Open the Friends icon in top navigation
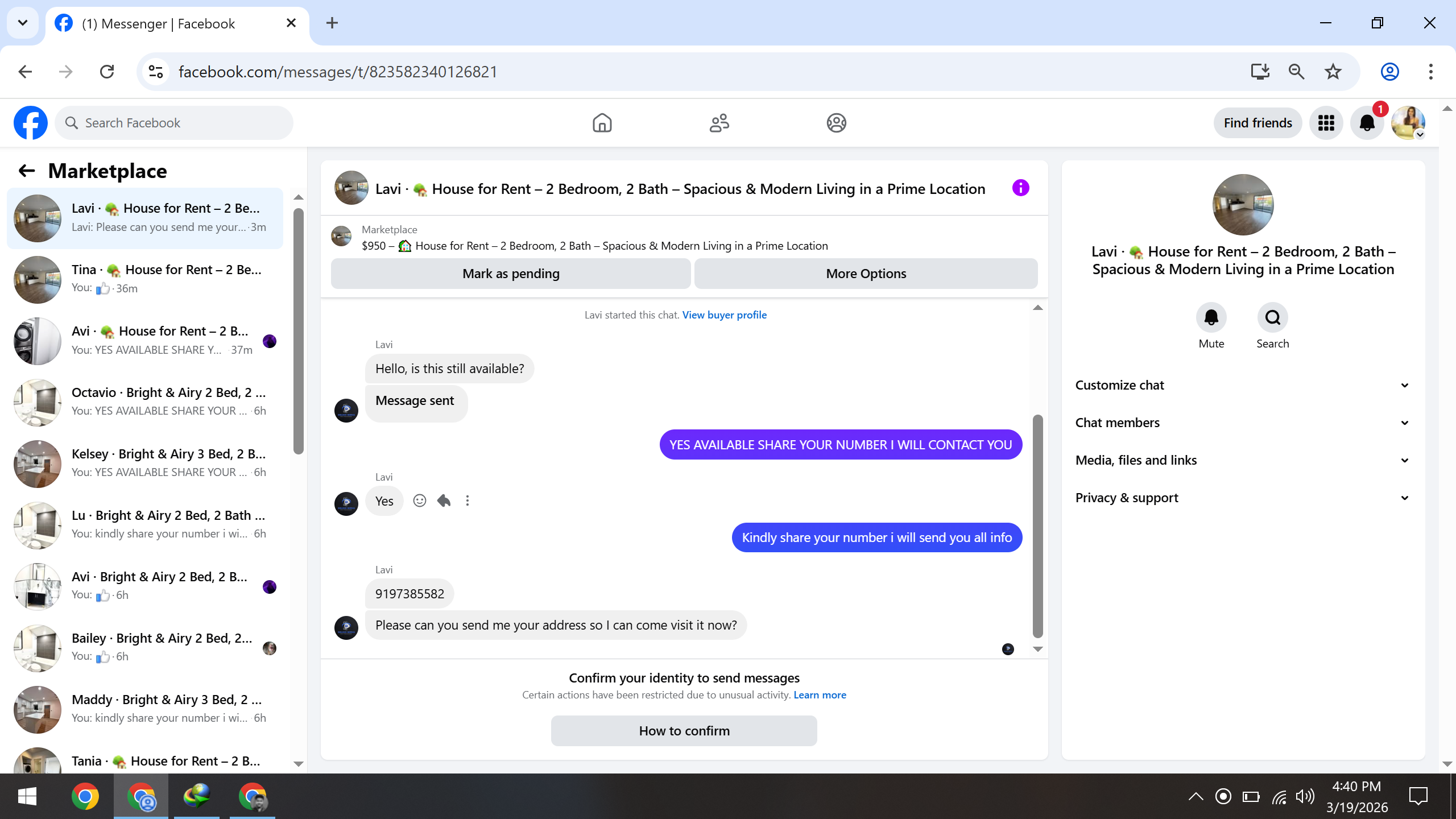 [x=719, y=123]
